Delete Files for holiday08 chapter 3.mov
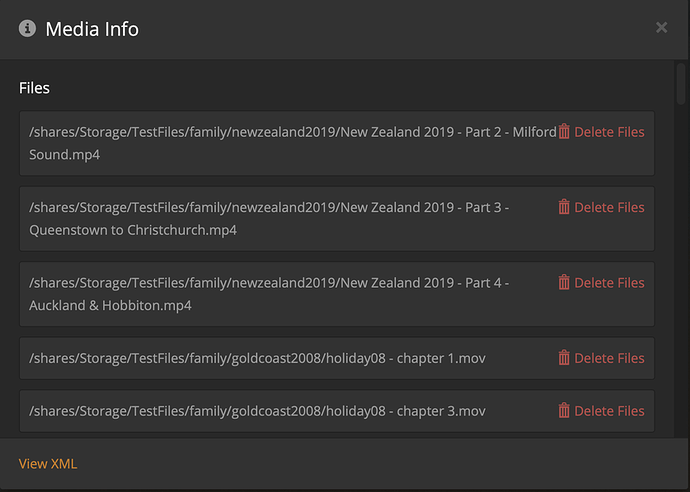 click(608, 411)
